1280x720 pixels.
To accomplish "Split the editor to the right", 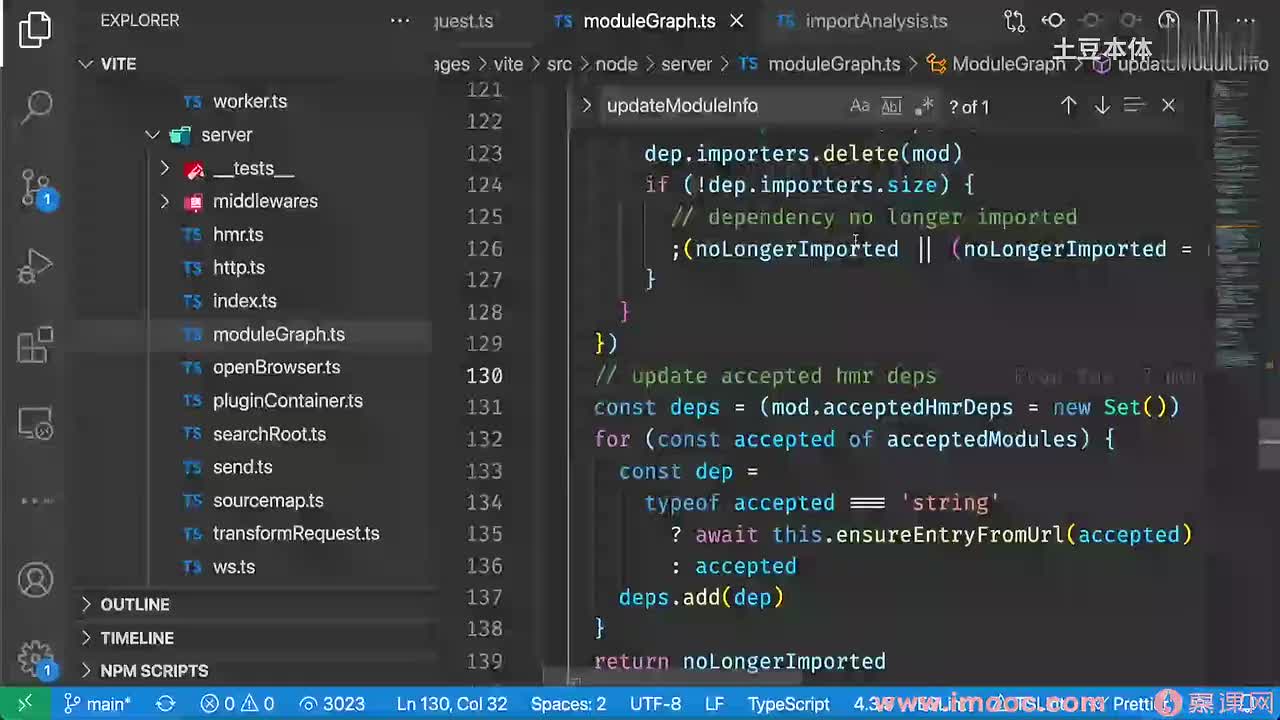I will (x=1208, y=21).
